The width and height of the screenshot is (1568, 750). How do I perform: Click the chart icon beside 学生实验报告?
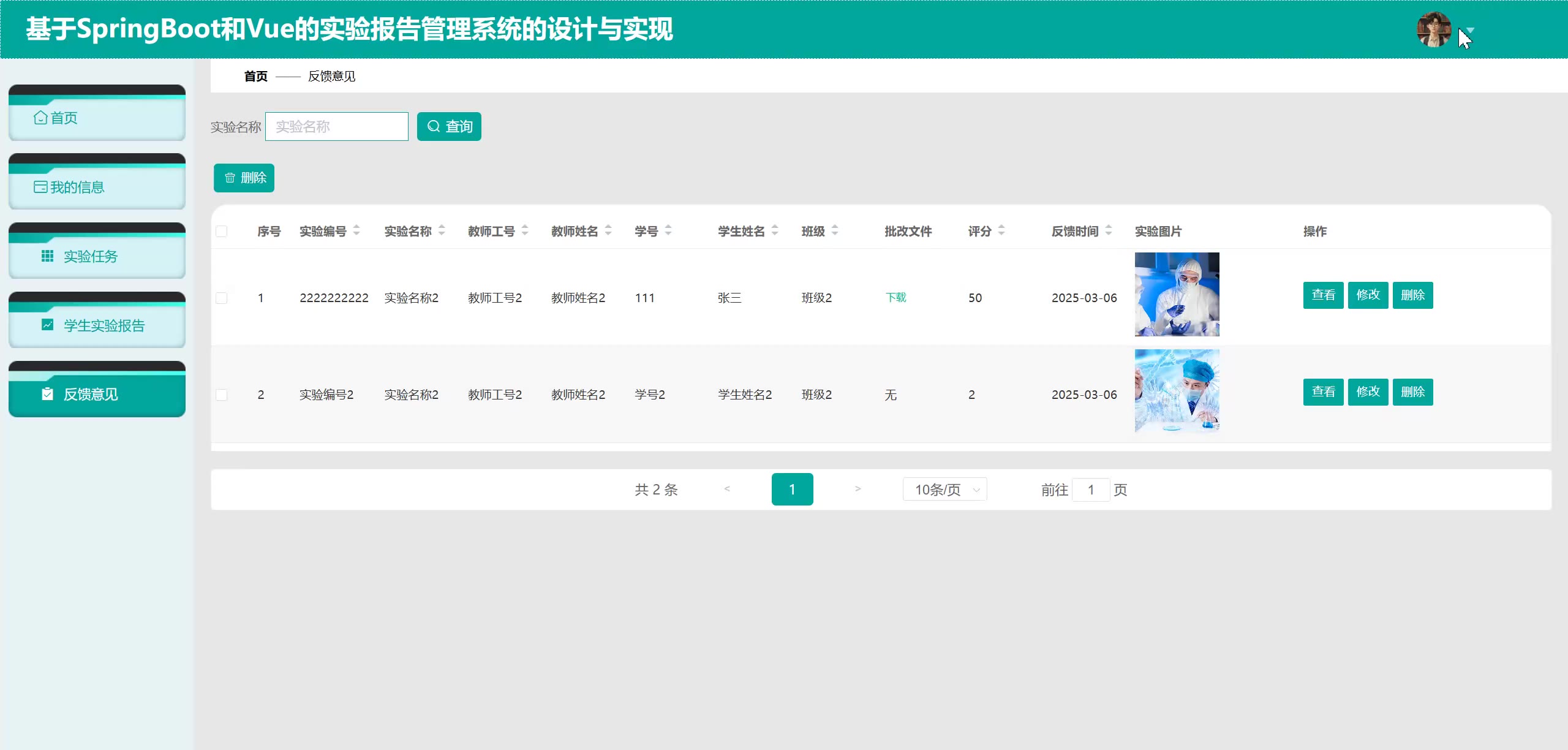click(47, 325)
